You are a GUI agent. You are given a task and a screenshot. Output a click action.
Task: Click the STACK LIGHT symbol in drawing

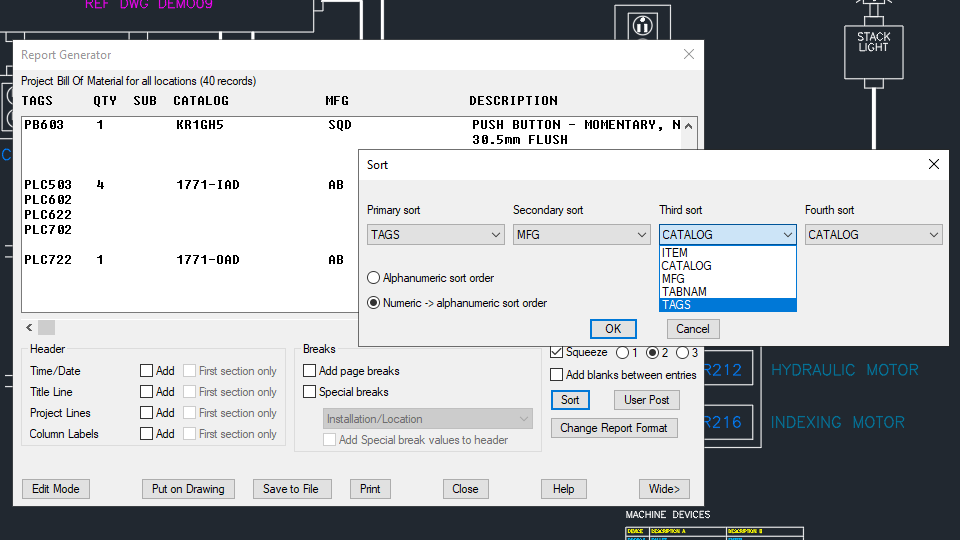click(x=874, y=52)
